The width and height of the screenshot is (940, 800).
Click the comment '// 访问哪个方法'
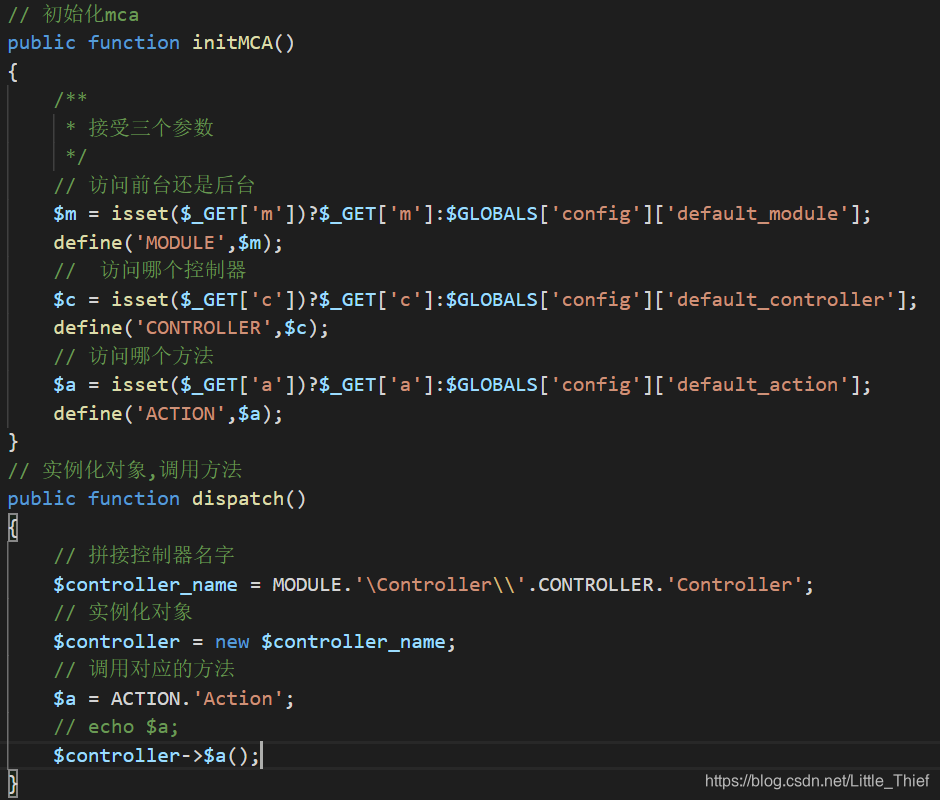[134, 356]
